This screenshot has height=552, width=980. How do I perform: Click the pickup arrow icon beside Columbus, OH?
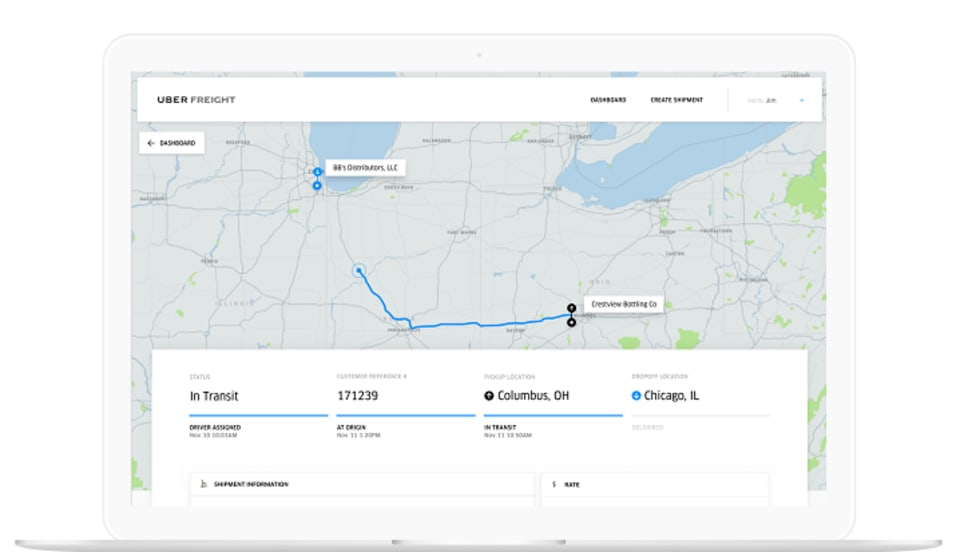click(x=489, y=396)
